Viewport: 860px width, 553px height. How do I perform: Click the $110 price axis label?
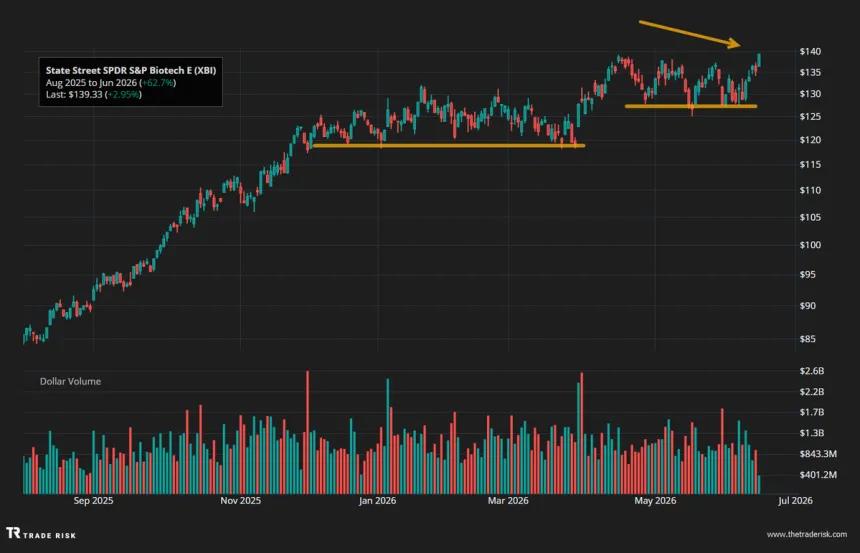click(x=810, y=190)
